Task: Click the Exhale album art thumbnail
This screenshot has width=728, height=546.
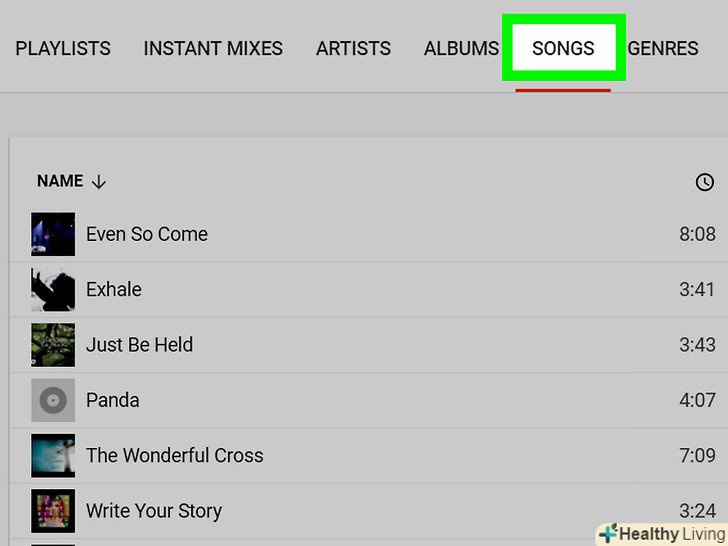Action: (53, 289)
